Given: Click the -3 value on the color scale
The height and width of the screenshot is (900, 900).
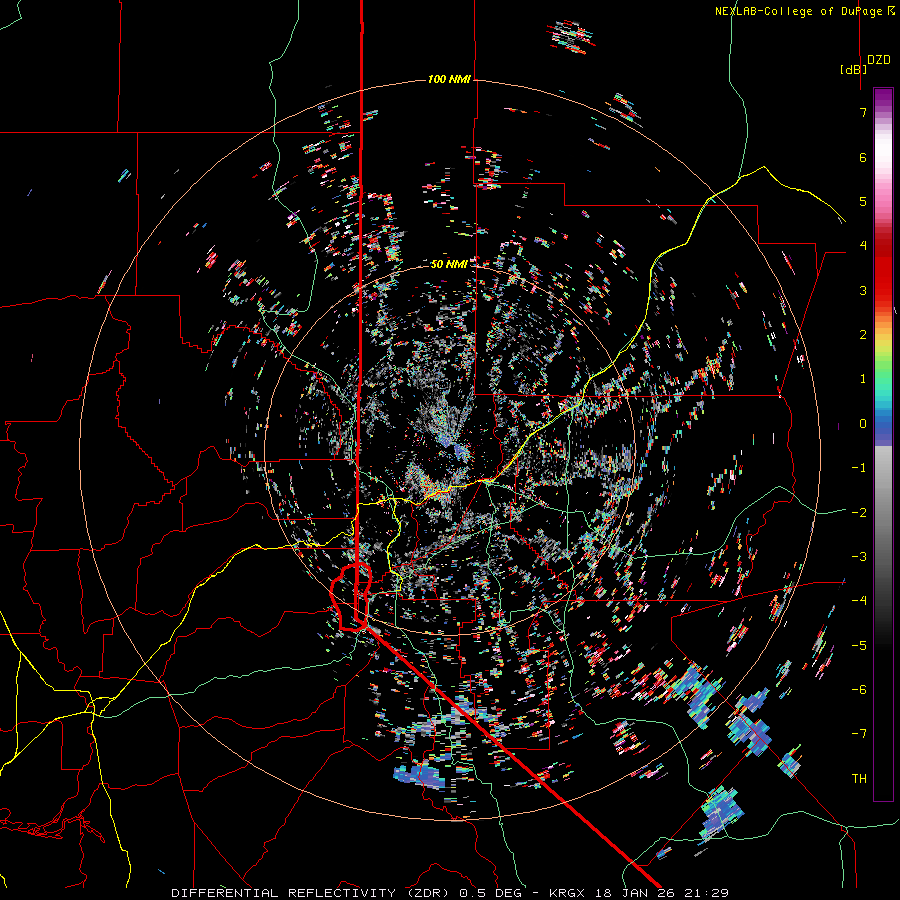Looking at the screenshot, I should [859, 557].
